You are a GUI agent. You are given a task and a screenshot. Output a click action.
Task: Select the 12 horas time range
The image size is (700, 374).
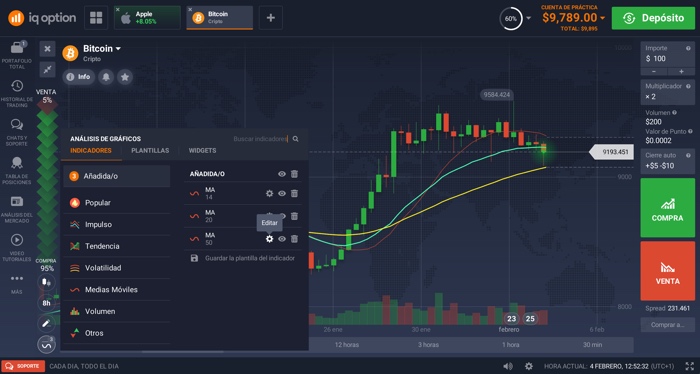tap(347, 345)
